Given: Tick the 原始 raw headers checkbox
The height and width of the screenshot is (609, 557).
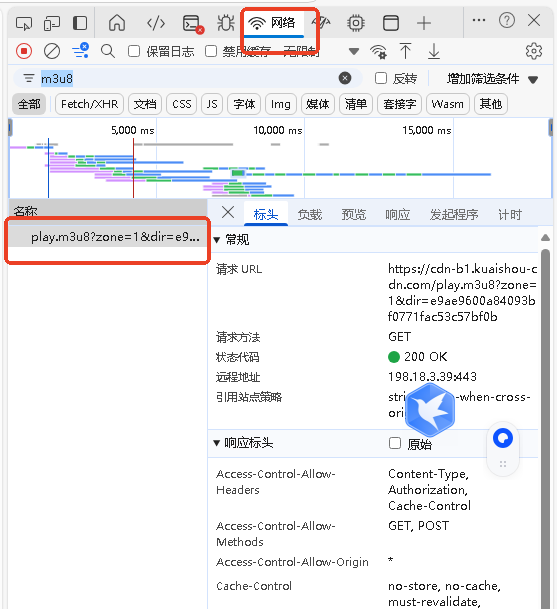Looking at the screenshot, I should (395, 443).
